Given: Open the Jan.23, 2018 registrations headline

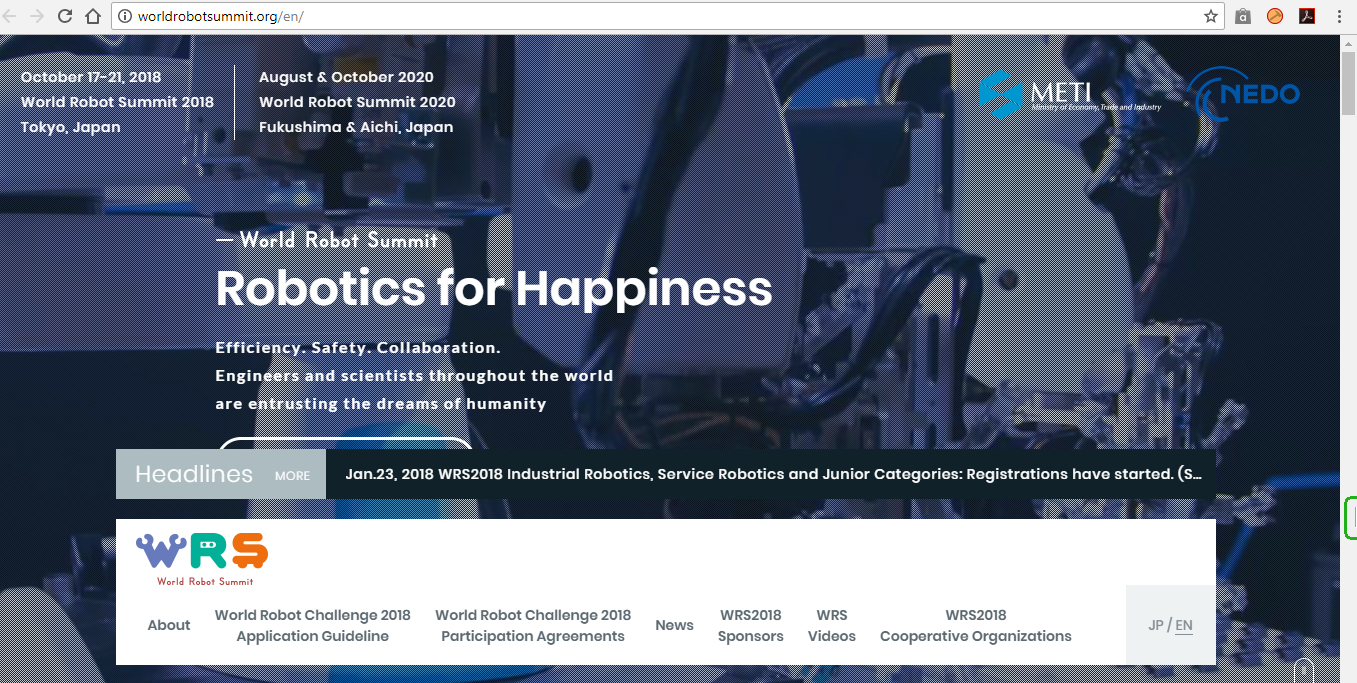Looking at the screenshot, I should click(774, 474).
